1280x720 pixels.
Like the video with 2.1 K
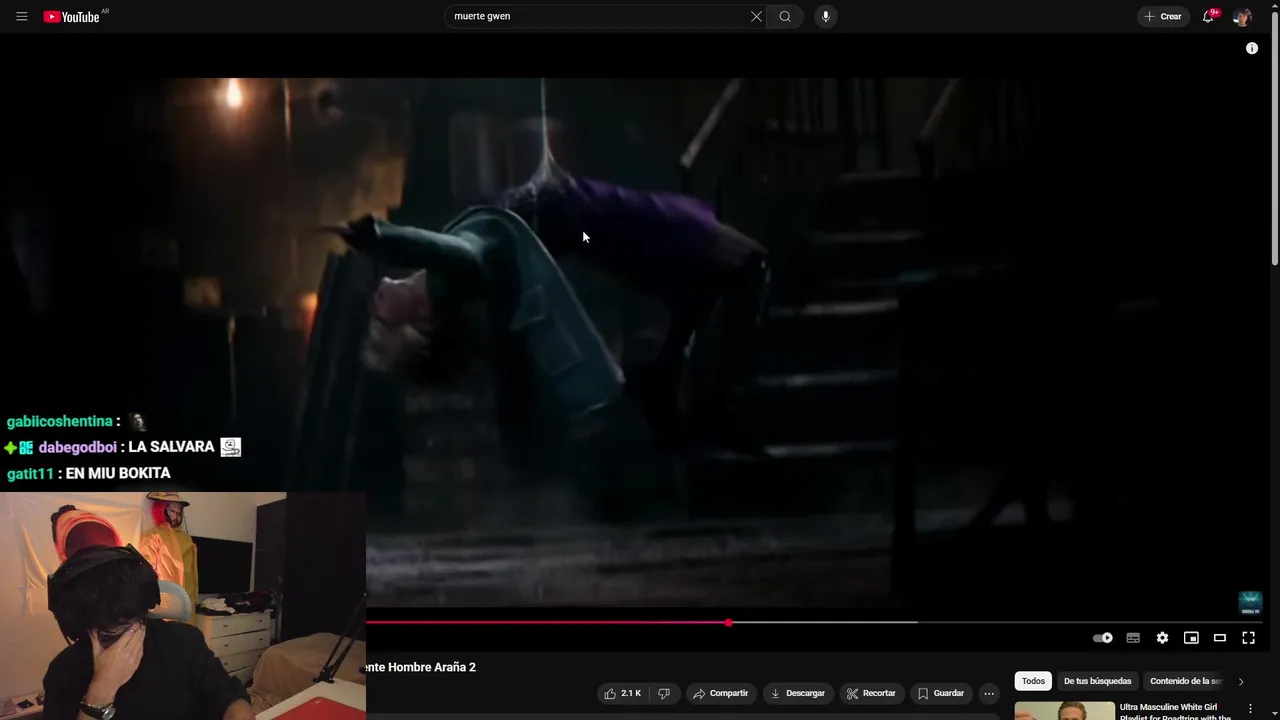623,693
